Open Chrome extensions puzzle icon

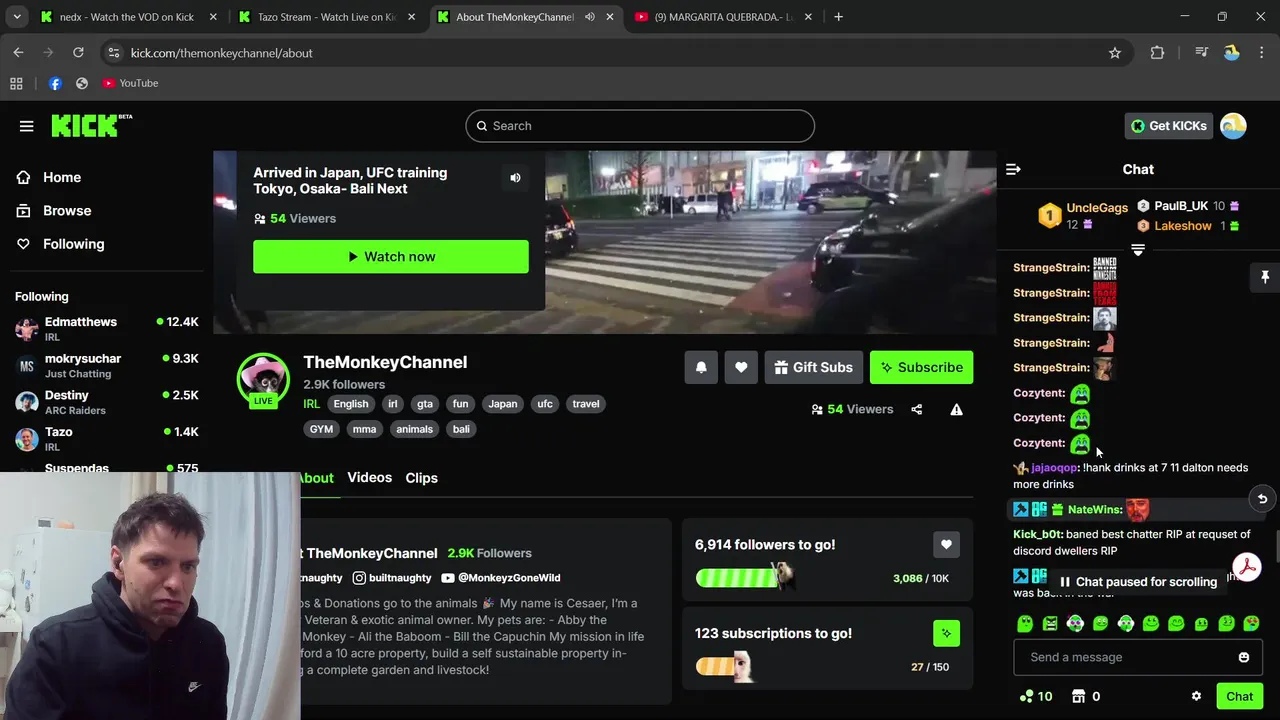(1157, 53)
